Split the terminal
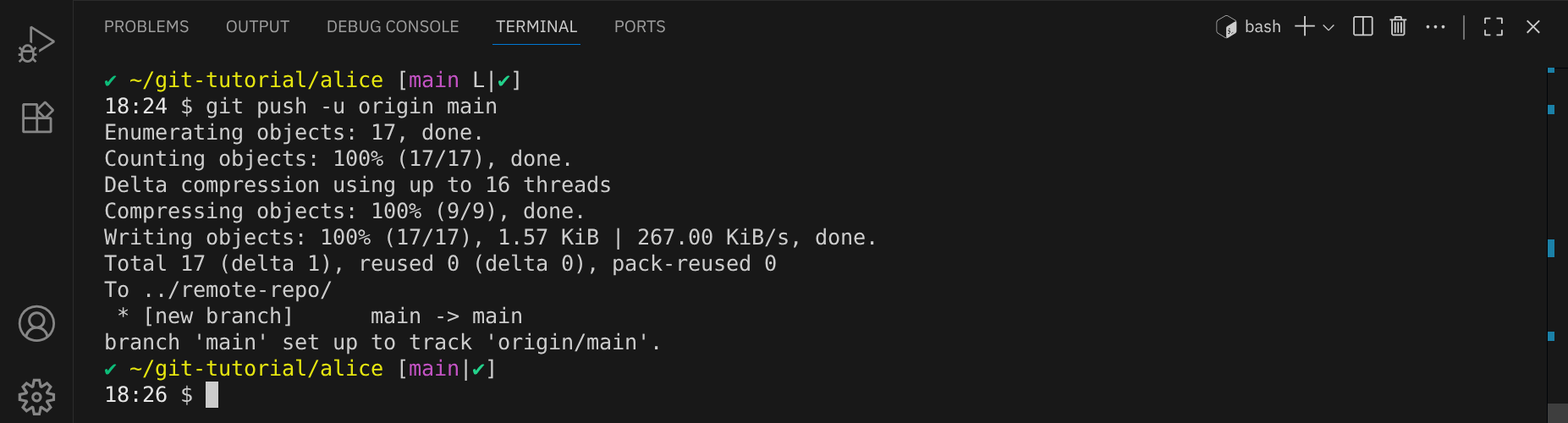The image size is (1568, 423). [1362, 27]
